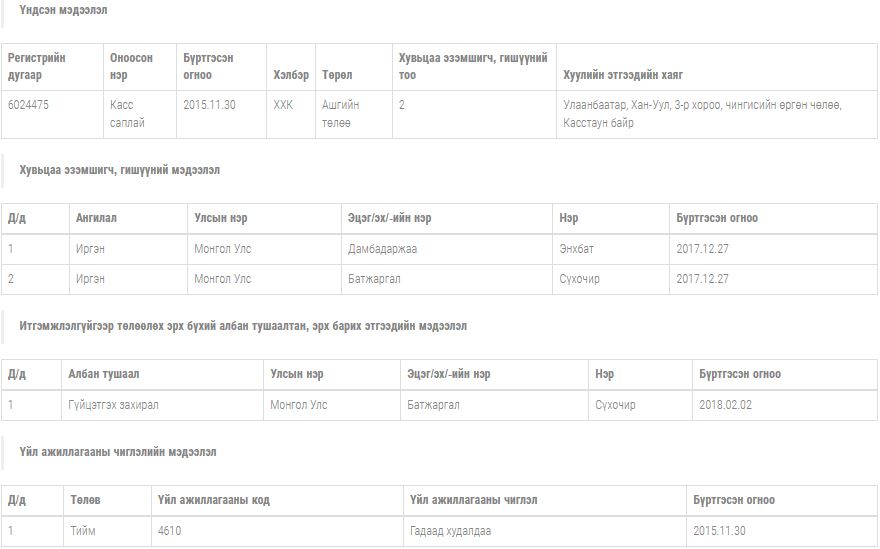880x549 pixels.
Task: Select the registration date 2018.02.02
Action: coord(726,405)
